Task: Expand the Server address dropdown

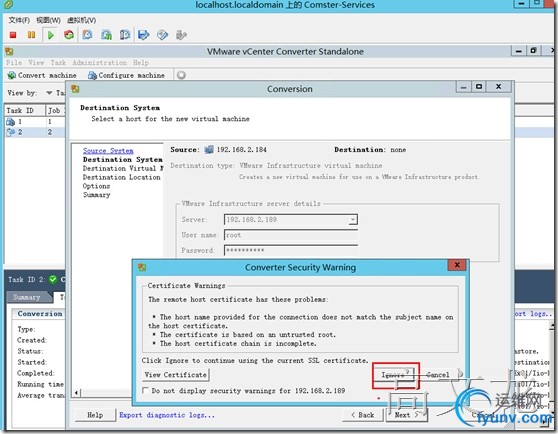Action: pyautogui.click(x=353, y=219)
